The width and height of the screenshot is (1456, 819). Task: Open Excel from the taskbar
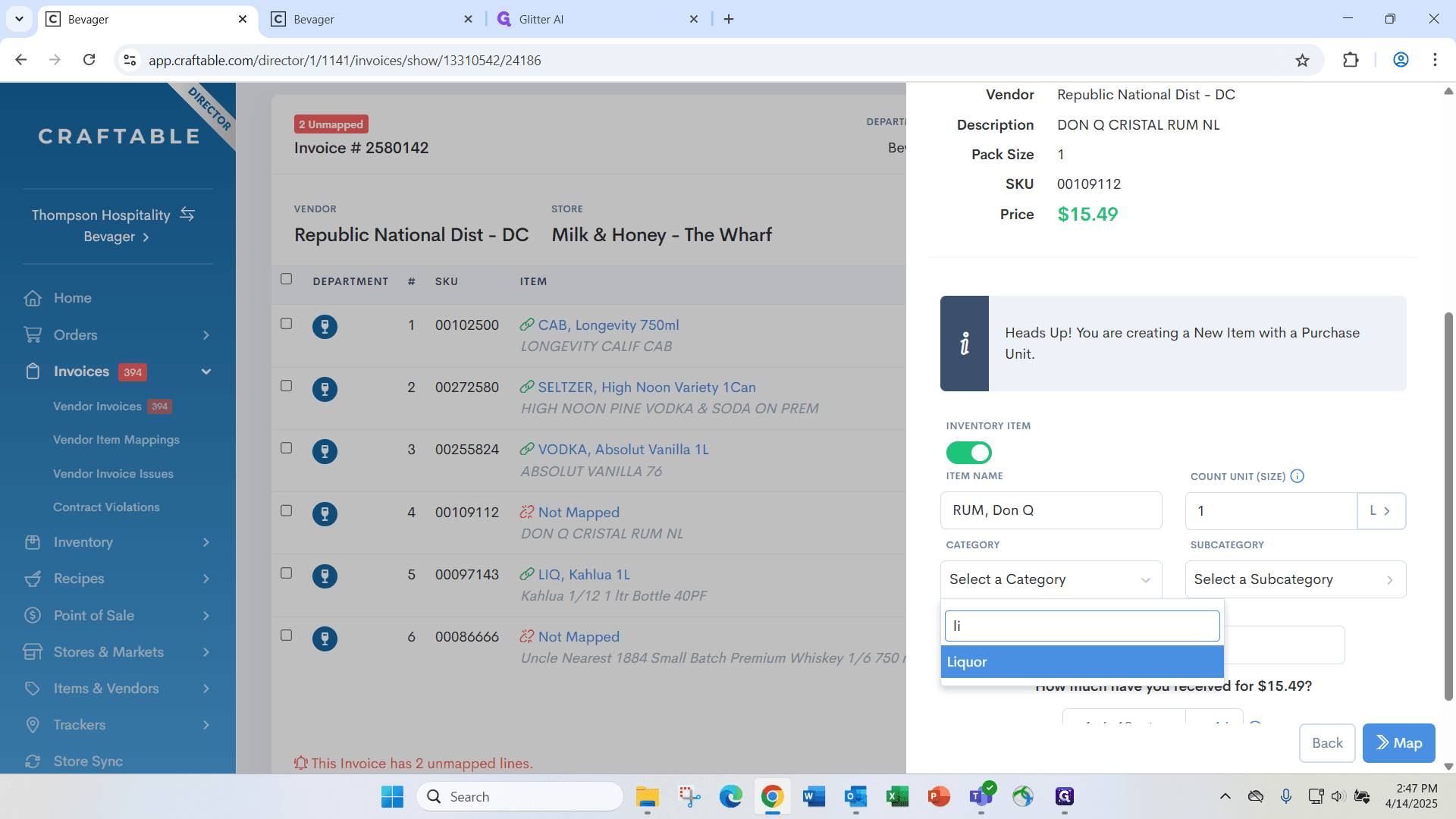tap(897, 797)
